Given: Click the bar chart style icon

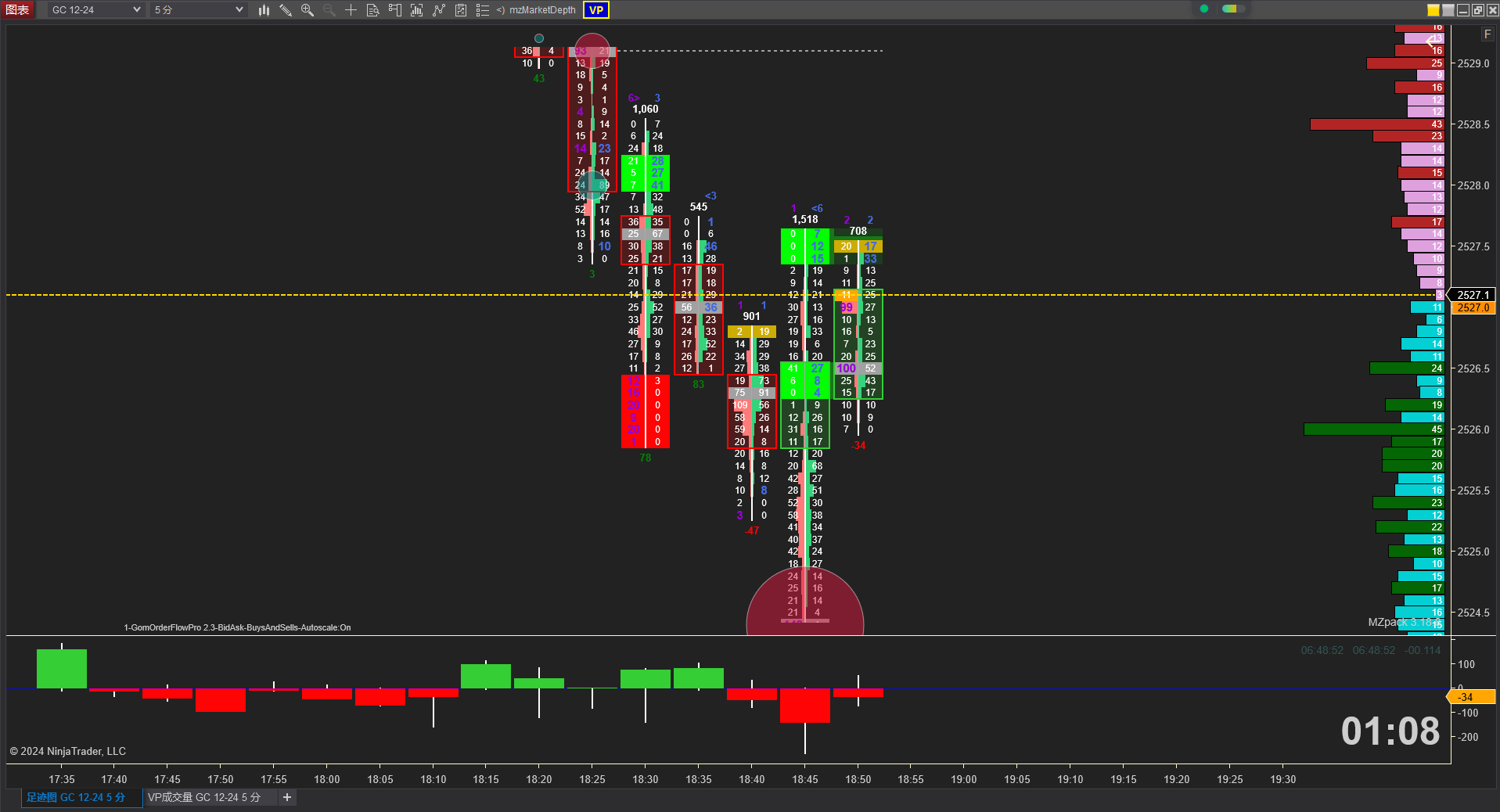Looking at the screenshot, I should coord(264,10).
